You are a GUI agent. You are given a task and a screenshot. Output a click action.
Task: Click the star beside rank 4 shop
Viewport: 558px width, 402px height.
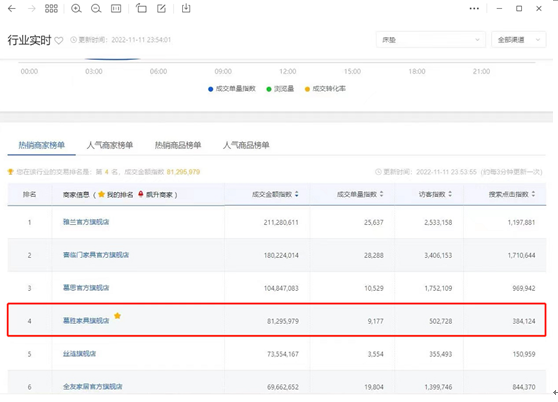tap(117, 316)
